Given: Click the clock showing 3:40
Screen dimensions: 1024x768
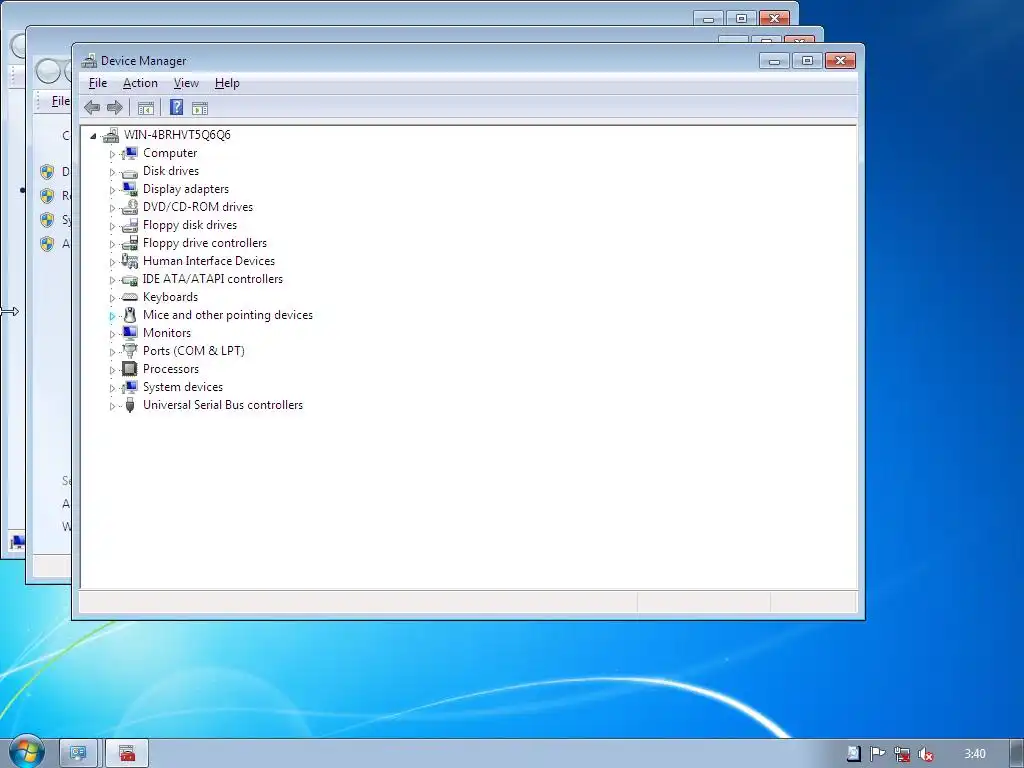Looking at the screenshot, I should click(x=974, y=754).
